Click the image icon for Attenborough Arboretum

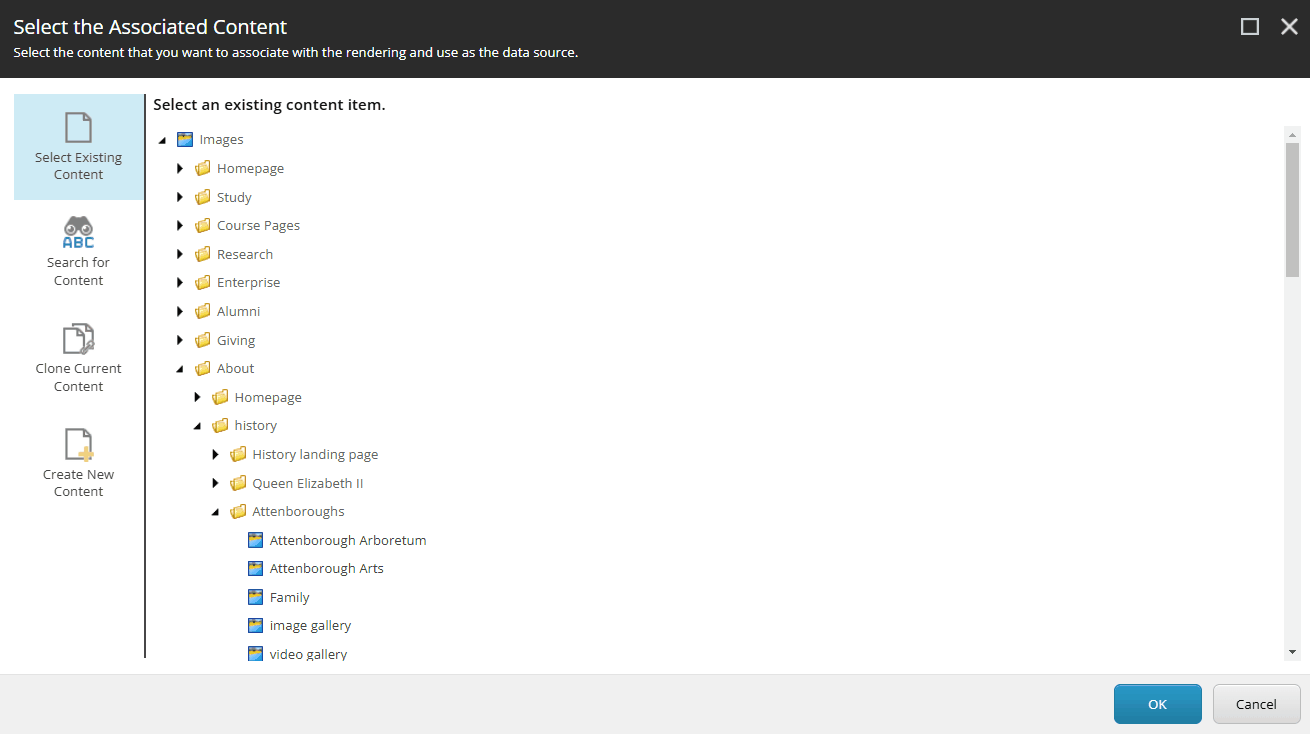(x=256, y=540)
